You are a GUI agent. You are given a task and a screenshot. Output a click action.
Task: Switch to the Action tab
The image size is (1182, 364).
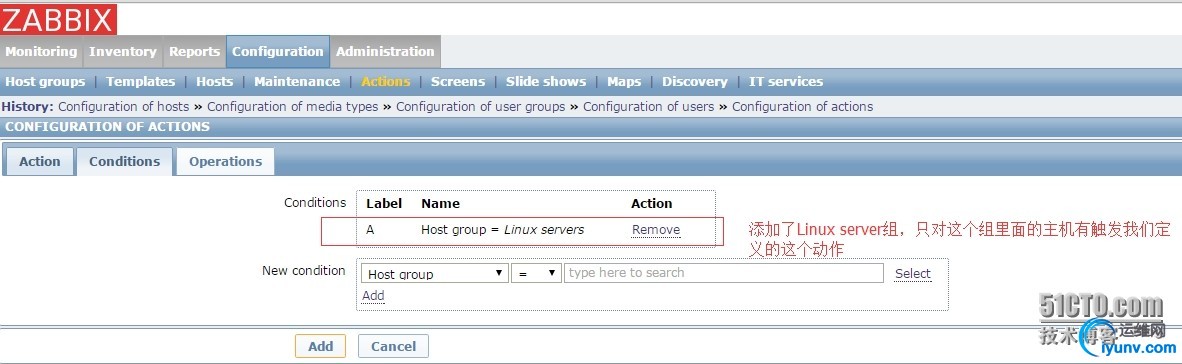coord(39,161)
